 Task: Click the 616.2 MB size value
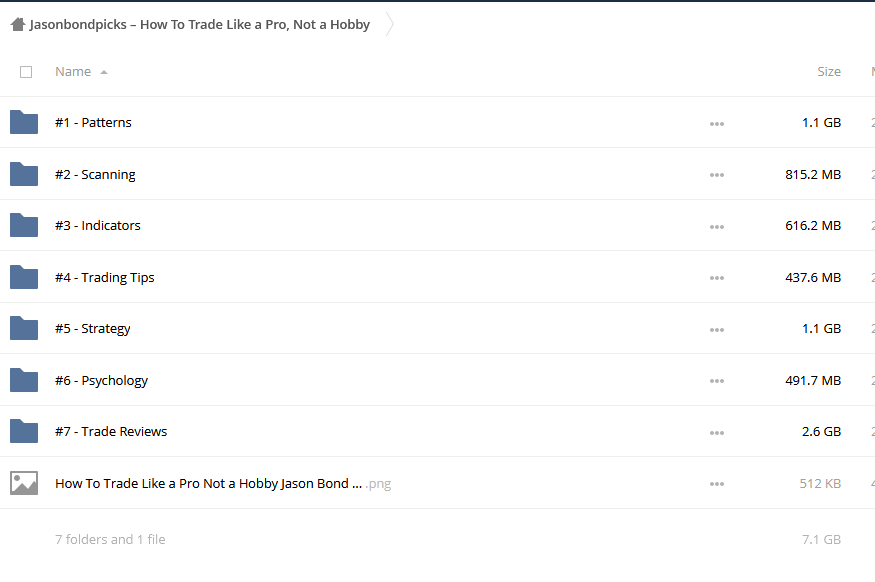pyautogui.click(x=812, y=225)
